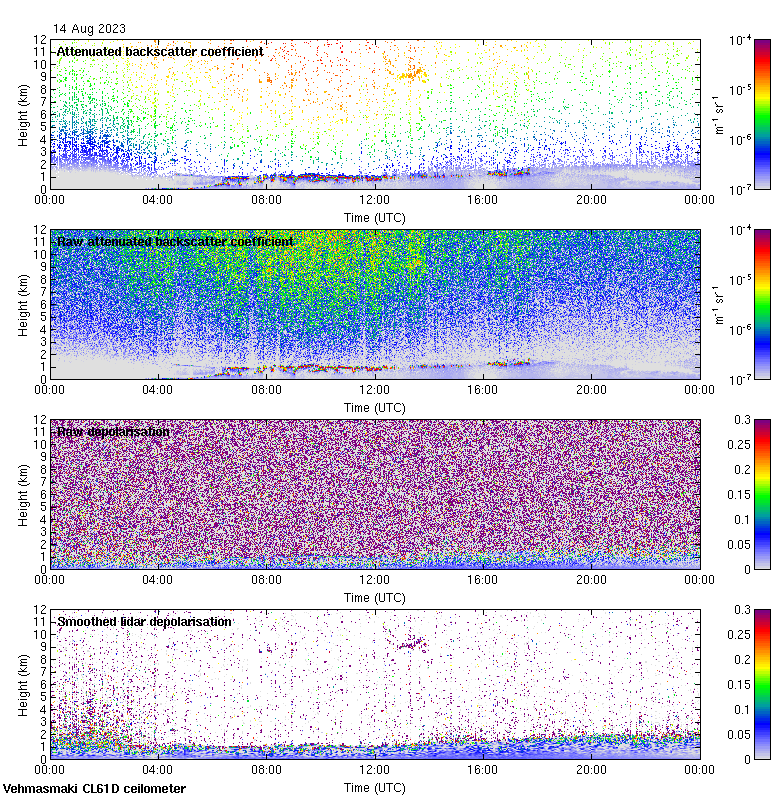Screen dimensions: 780x800
Task: Click the 0.25 label on smoothed depolarisation colorbar
Action: 739,635
